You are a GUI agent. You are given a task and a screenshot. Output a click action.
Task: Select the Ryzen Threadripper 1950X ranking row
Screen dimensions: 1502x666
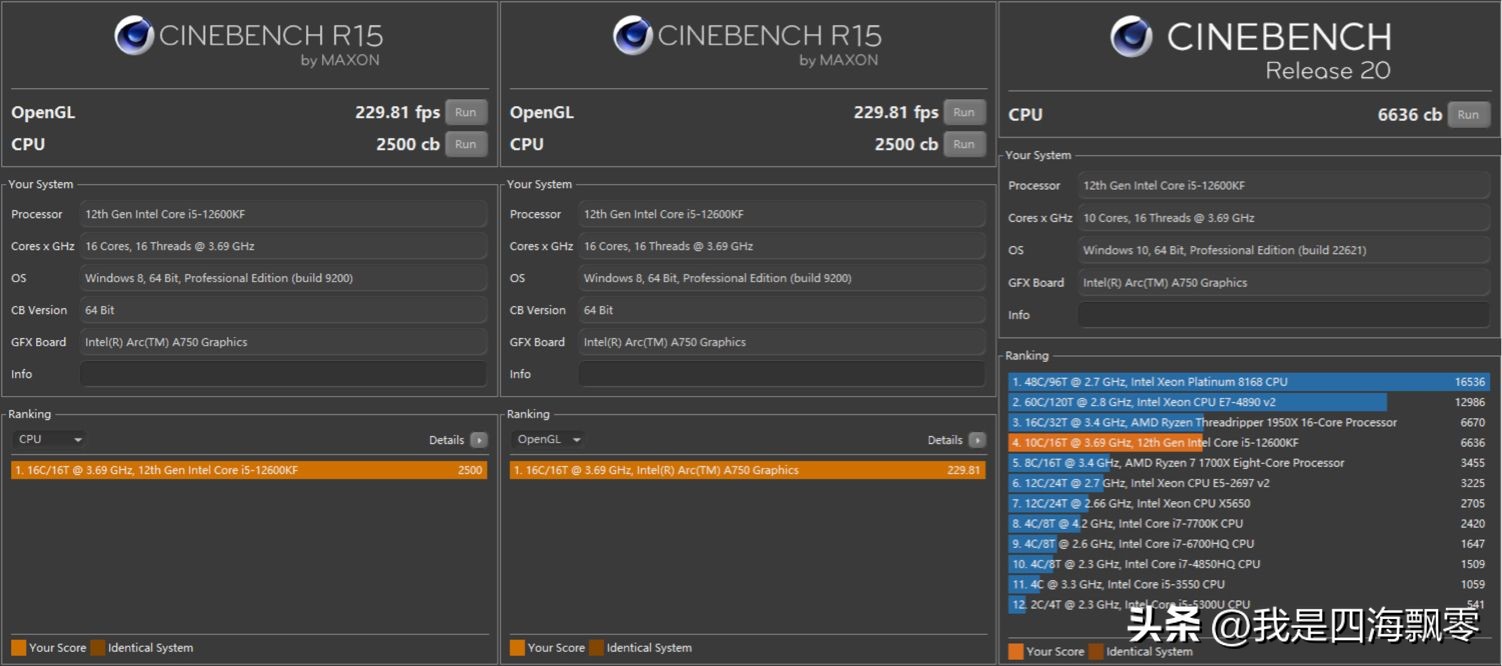click(x=1248, y=422)
